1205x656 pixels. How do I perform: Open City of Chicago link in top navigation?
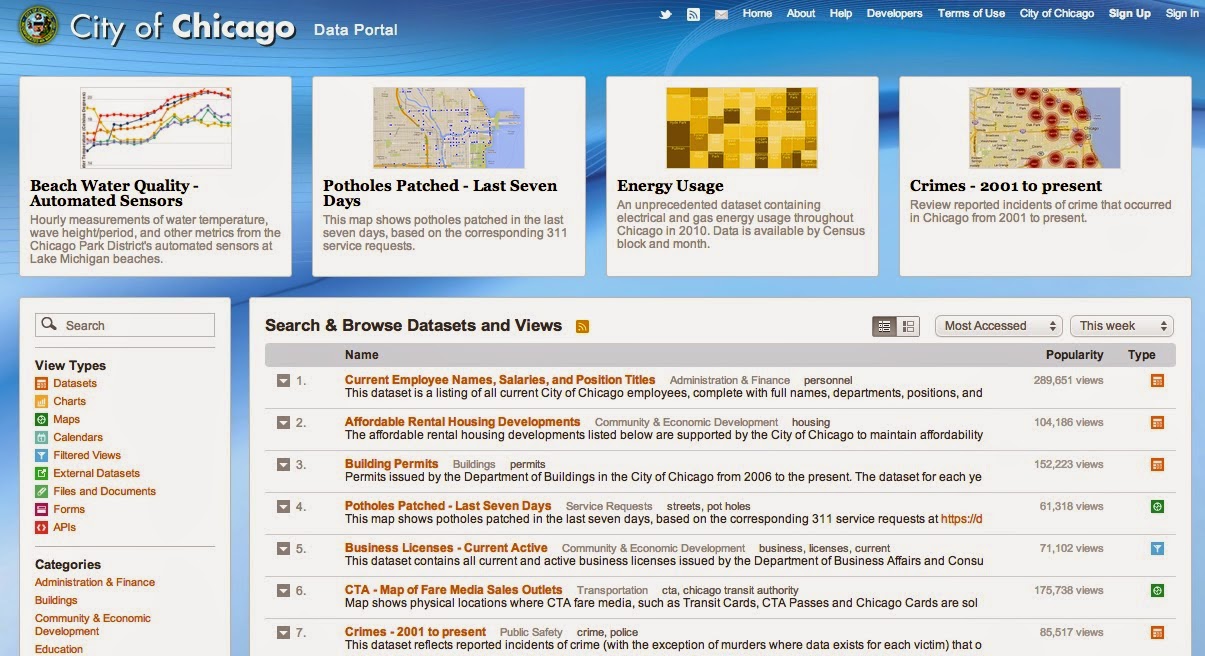(x=1057, y=13)
